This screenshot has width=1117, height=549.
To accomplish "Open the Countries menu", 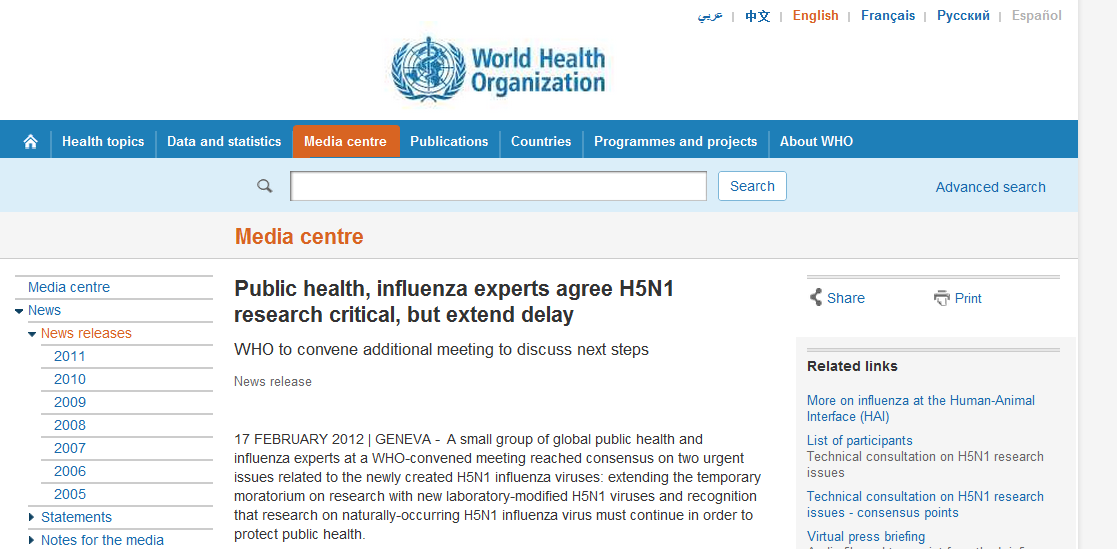I will [541, 142].
